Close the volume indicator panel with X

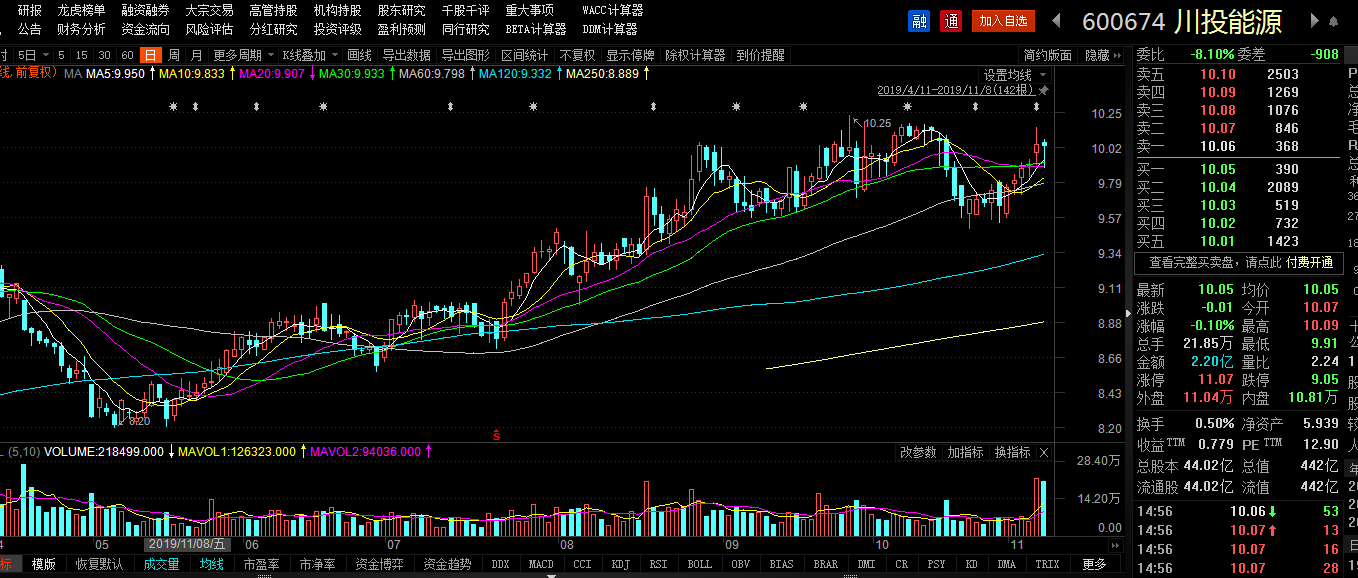click(1044, 453)
